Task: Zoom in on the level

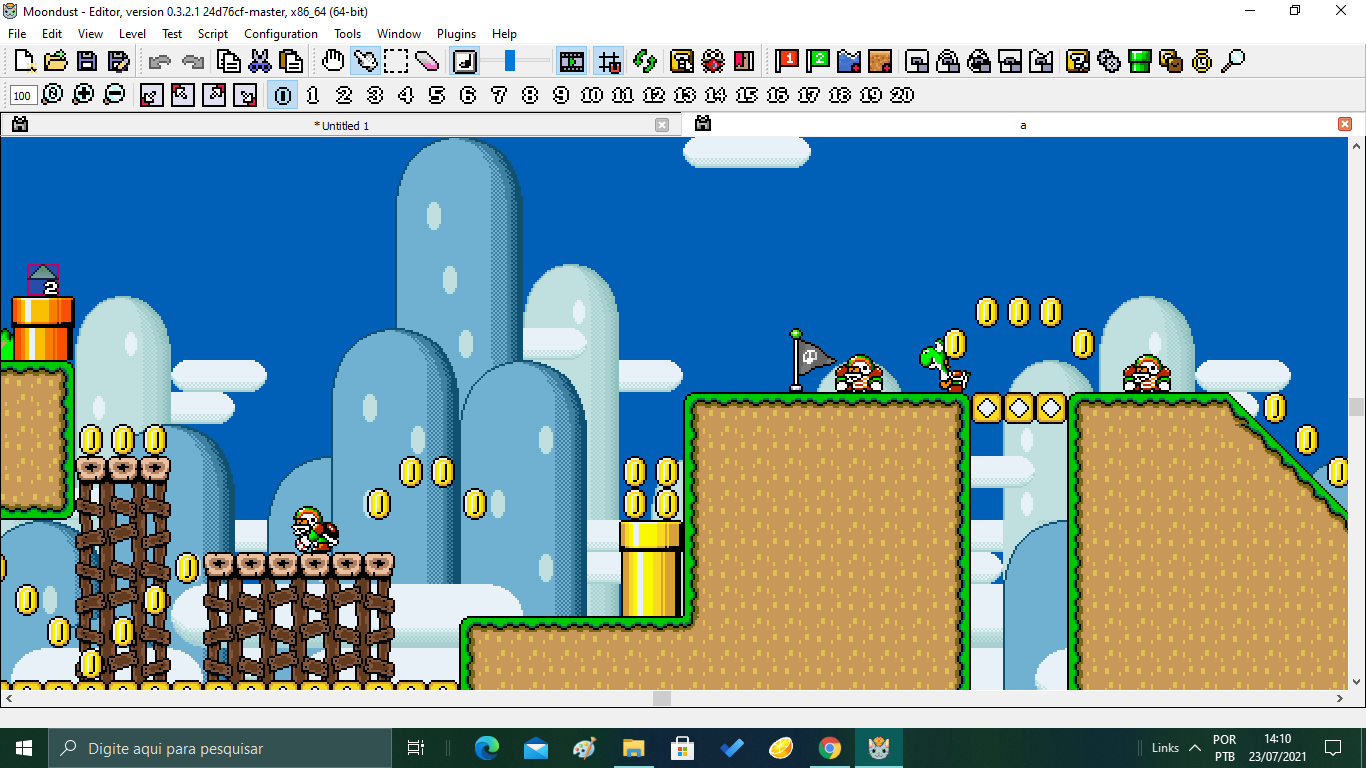Action: click(x=84, y=95)
